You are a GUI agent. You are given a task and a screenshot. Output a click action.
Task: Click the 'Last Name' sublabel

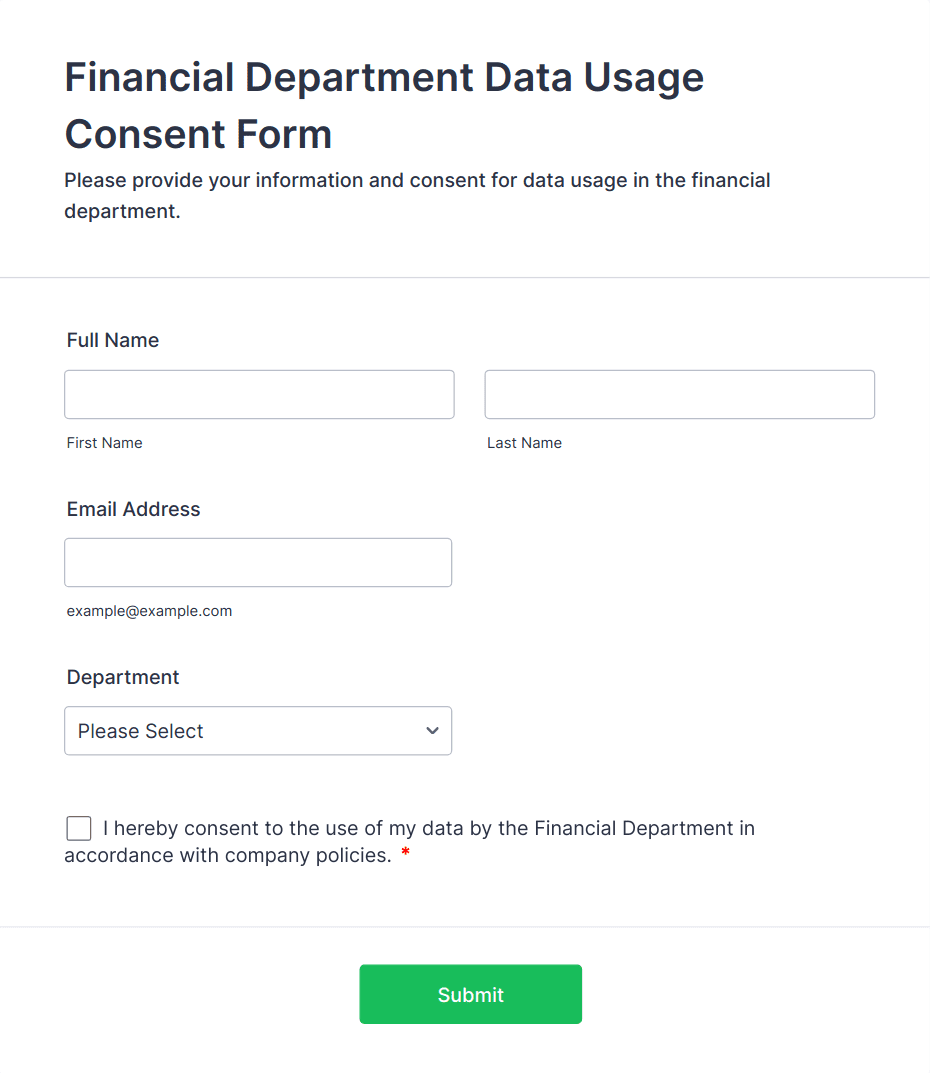[x=524, y=443]
